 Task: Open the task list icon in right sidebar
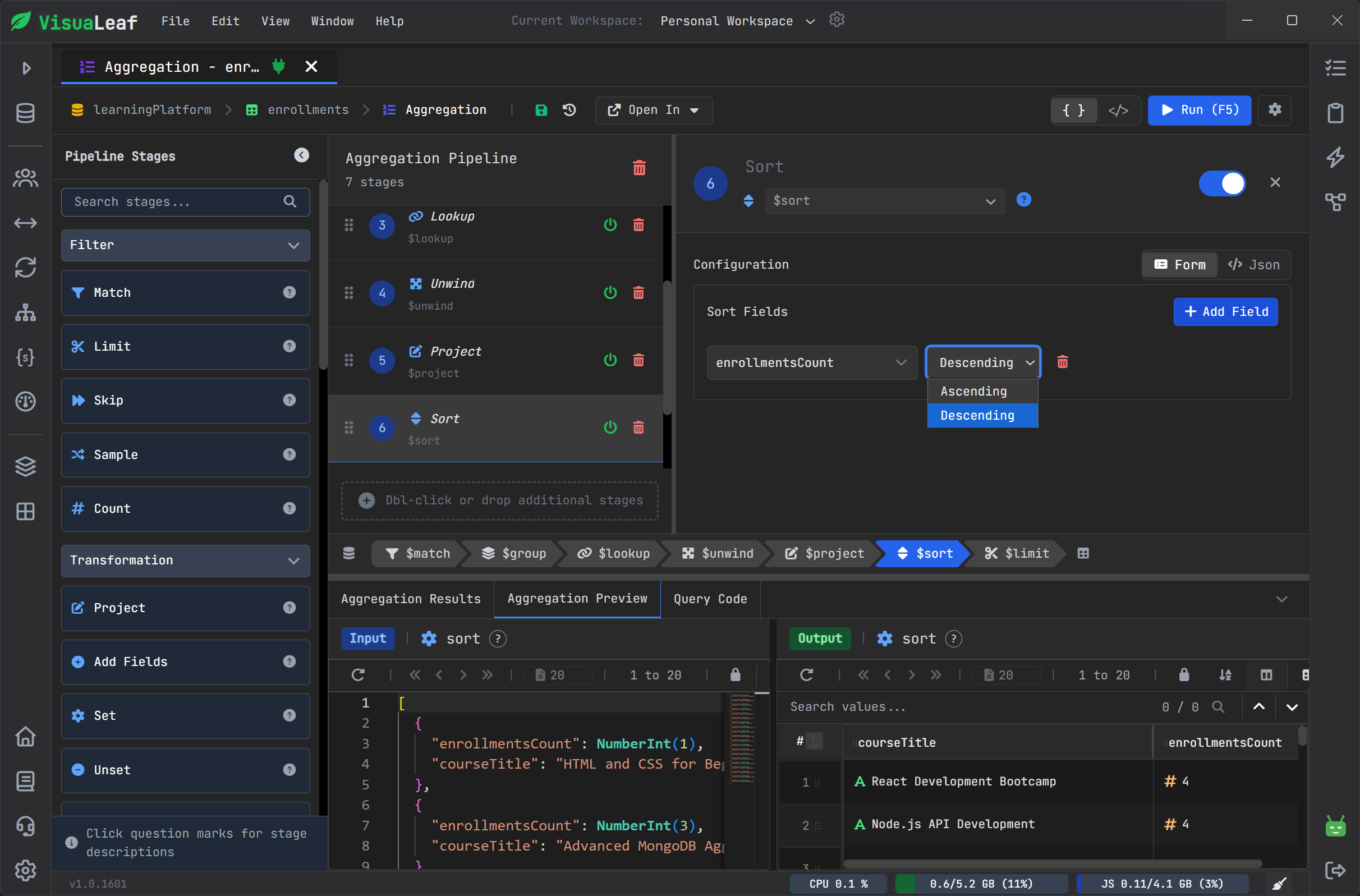tap(1335, 68)
